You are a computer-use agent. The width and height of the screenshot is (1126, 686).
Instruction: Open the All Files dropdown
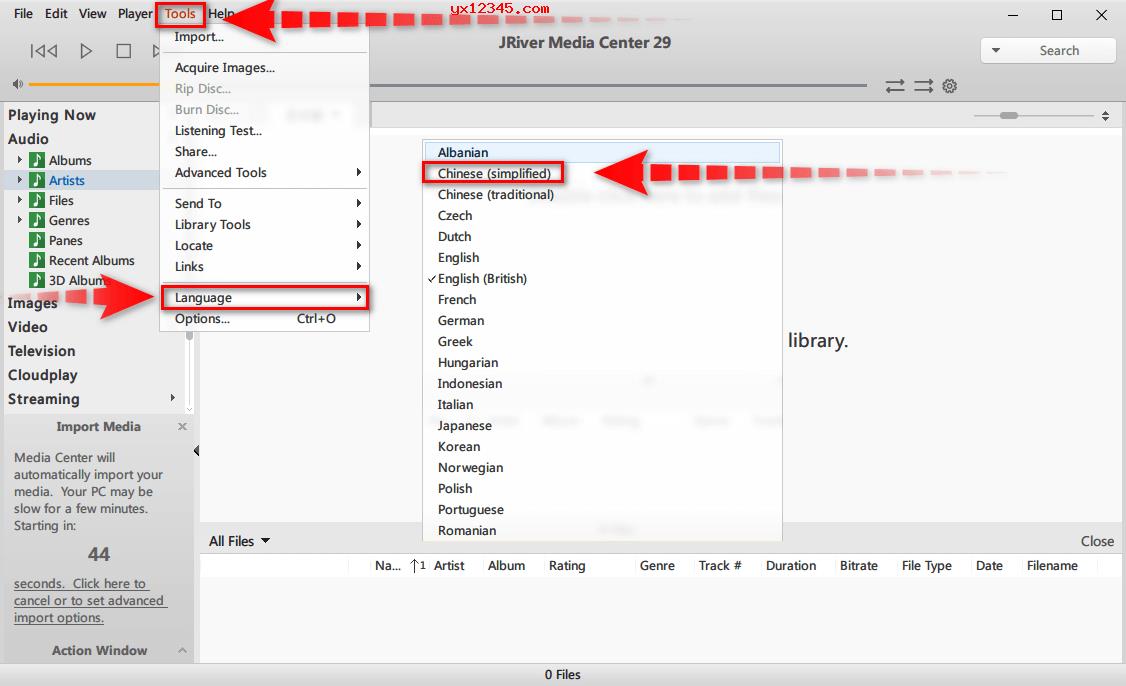click(x=239, y=541)
